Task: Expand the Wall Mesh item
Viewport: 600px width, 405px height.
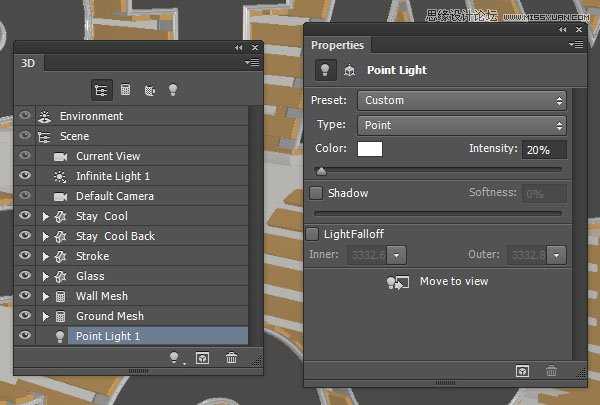Action: pos(46,296)
